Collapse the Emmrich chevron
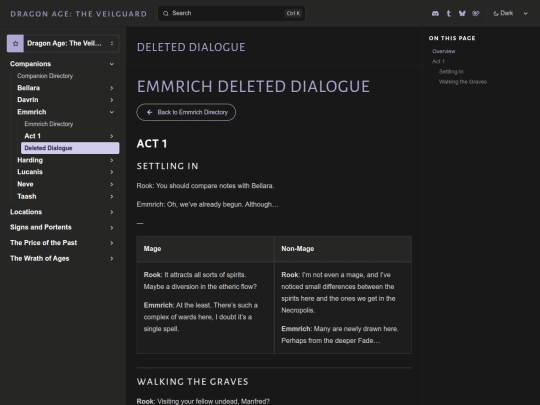 click(x=112, y=112)
